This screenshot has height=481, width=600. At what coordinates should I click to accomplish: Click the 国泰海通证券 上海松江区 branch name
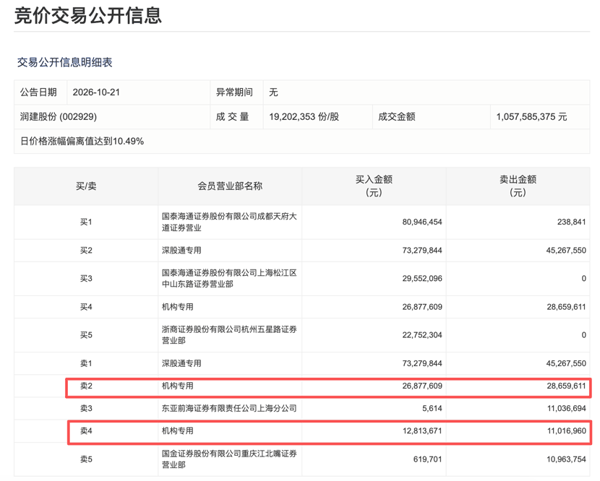[x=229, y=278]
